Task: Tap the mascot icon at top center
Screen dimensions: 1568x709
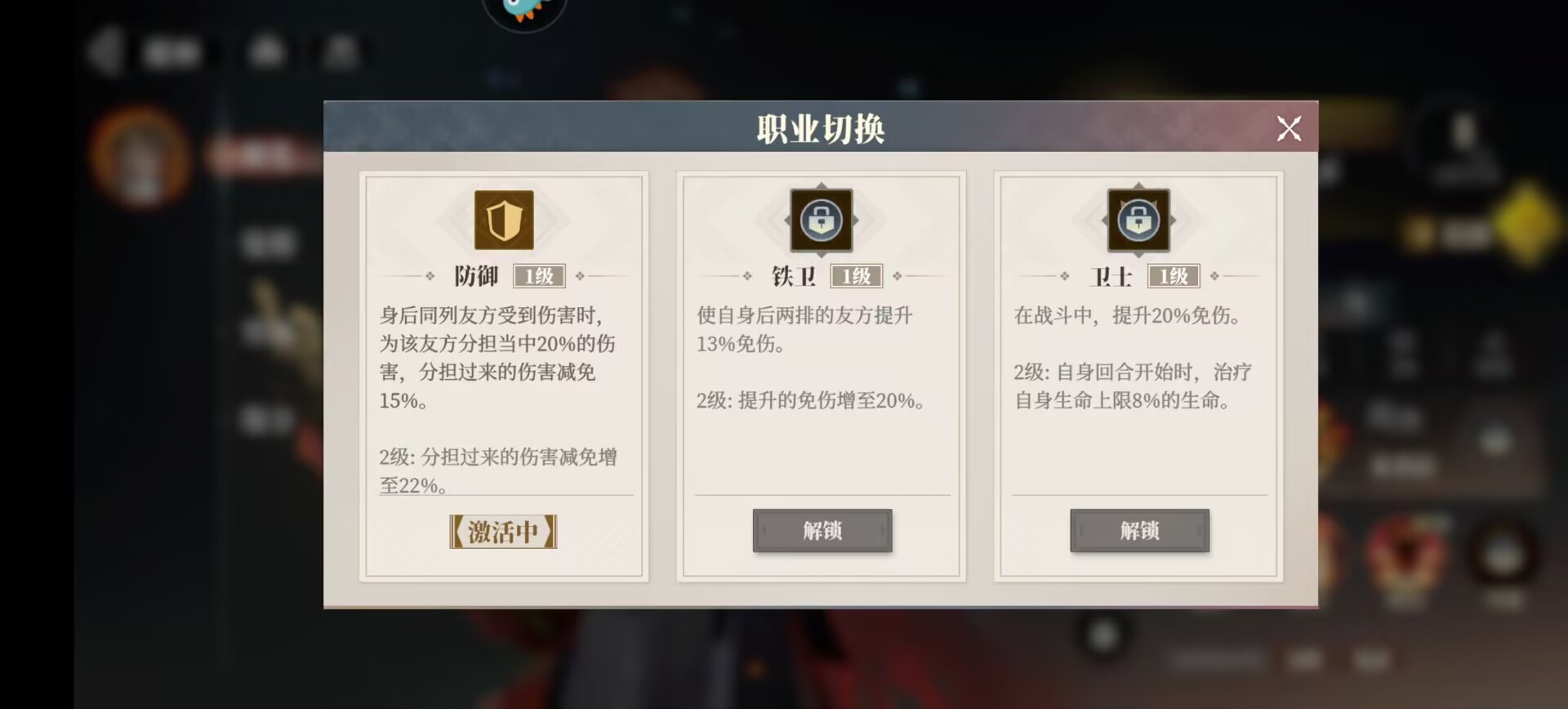Action: tap(523, 11)
